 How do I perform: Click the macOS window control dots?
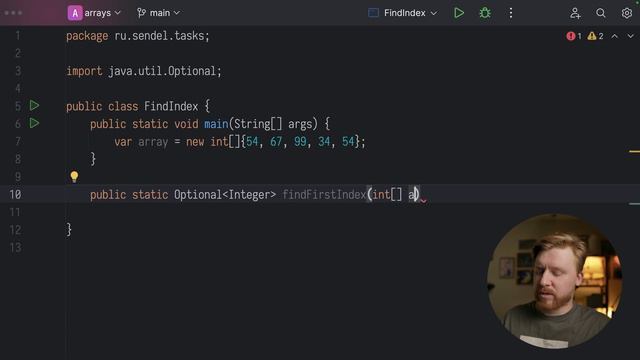tap(13, 13)
